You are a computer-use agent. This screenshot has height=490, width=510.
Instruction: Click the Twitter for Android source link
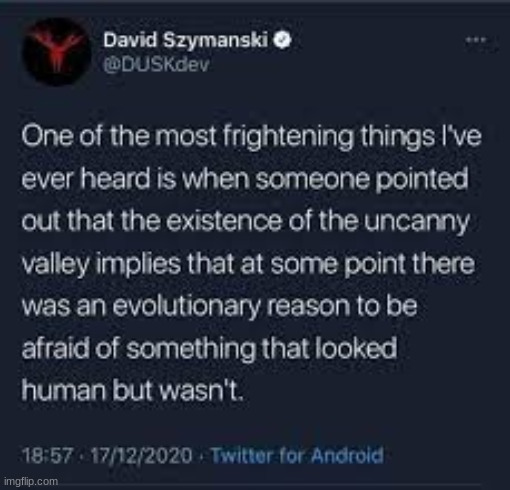(x=297, y=455)
